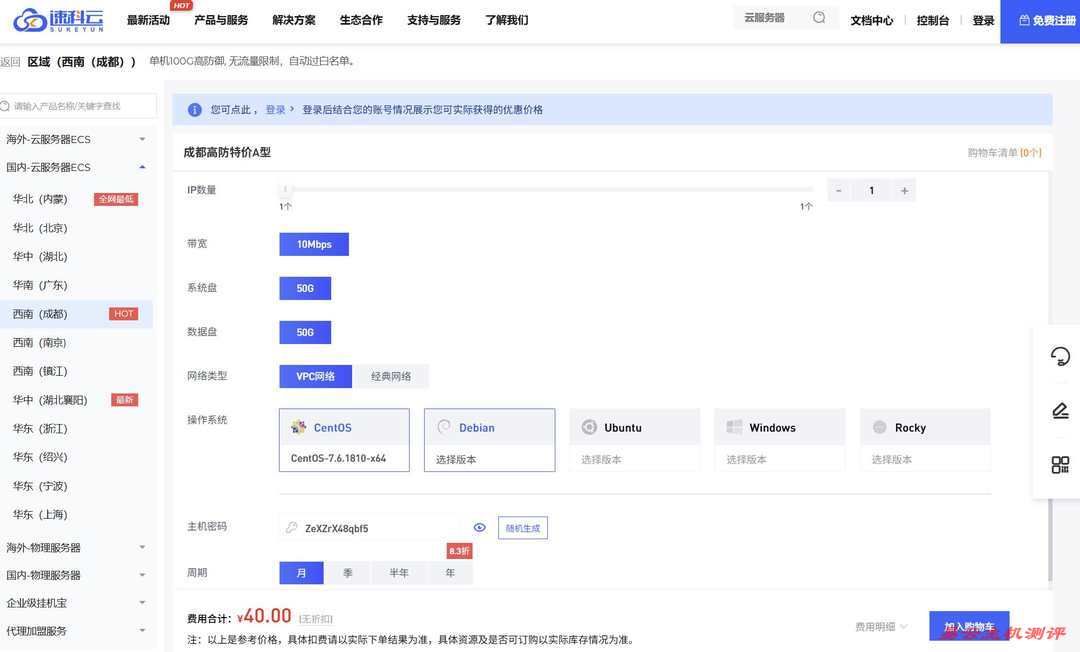Increase IP quantity with plus button
This screenshot has height=652, width=1080.
[904, 190]
